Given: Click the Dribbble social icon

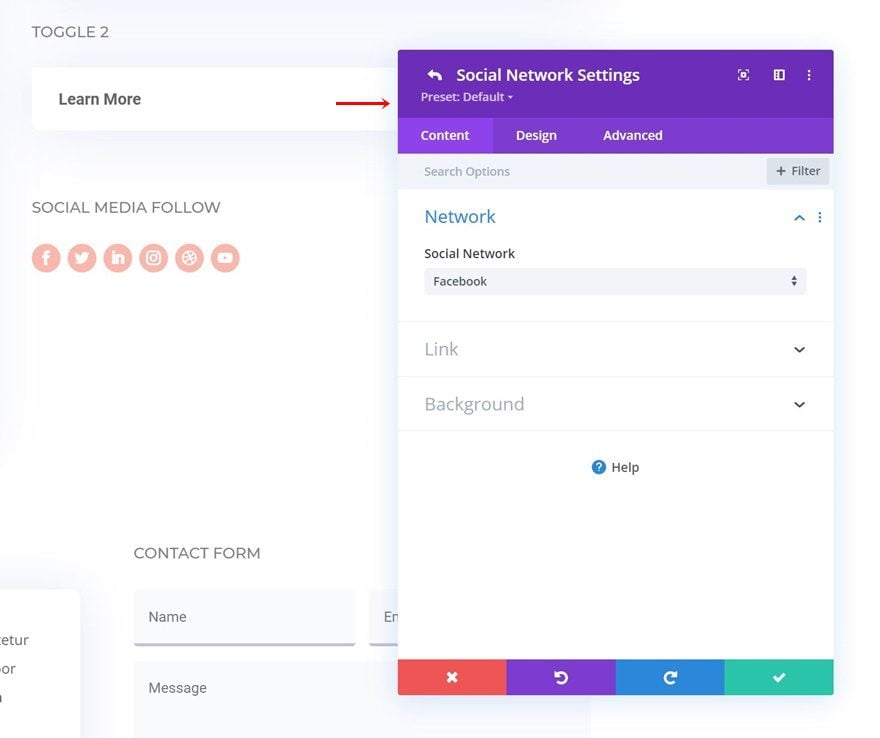Looking at the screenshot, I should tap(190, 258).
